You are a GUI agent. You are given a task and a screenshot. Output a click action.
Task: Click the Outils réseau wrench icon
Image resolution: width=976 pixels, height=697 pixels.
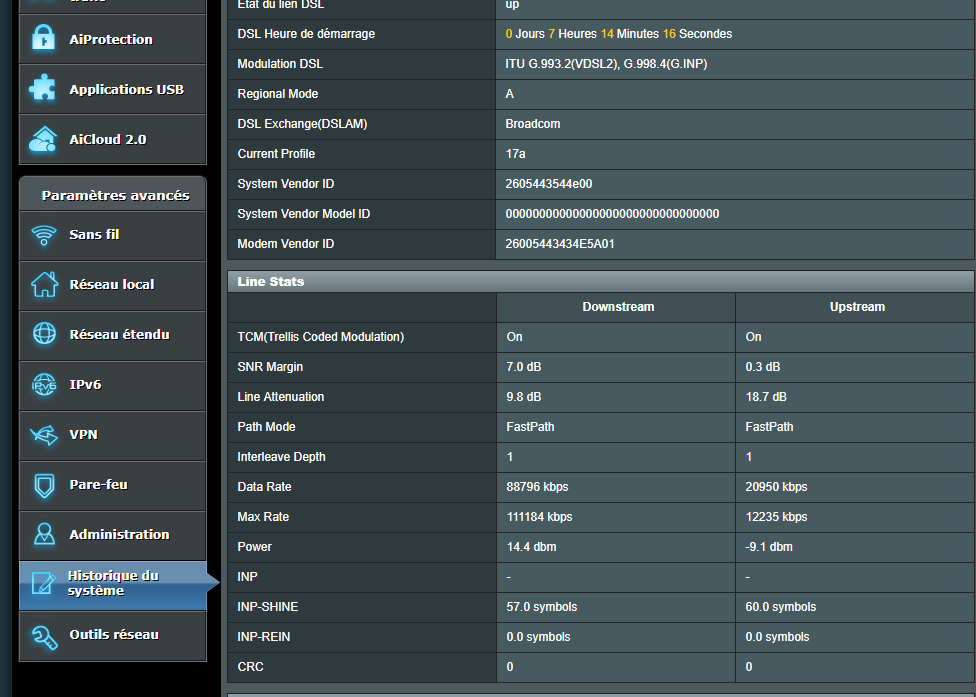44,635
